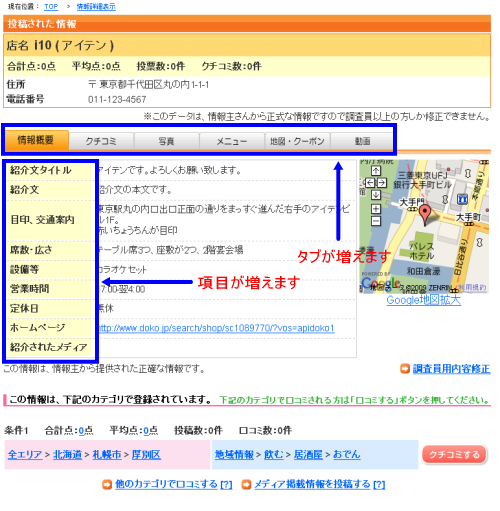
Task: Click the 厚別区 area link
Action: (x=146, y=455)
